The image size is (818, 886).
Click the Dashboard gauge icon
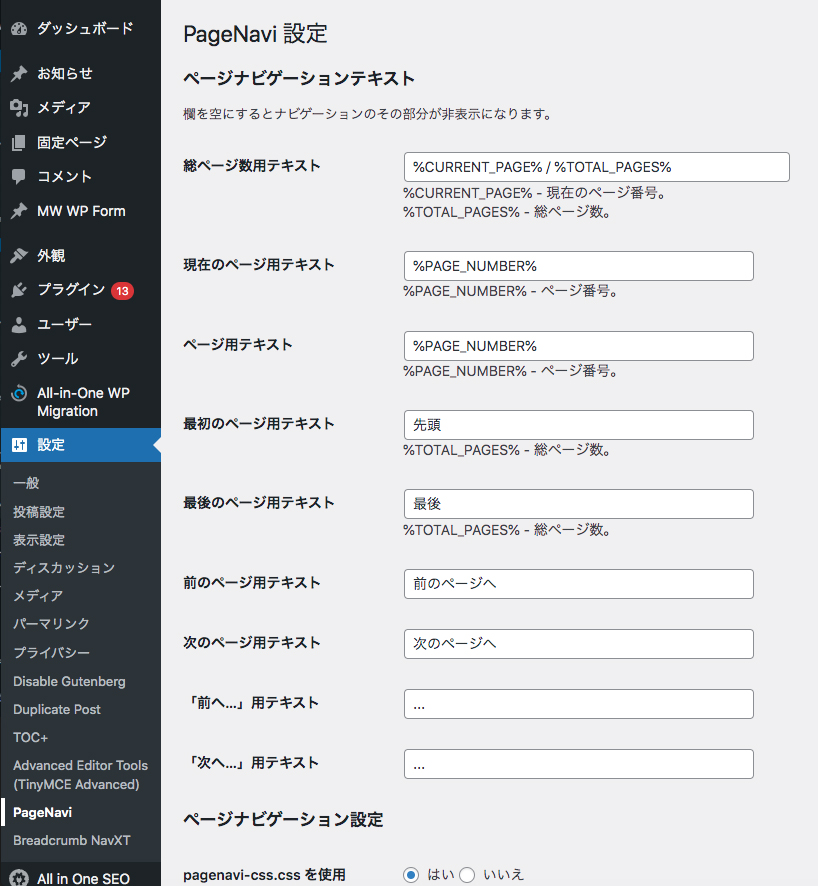coord(19,29)
